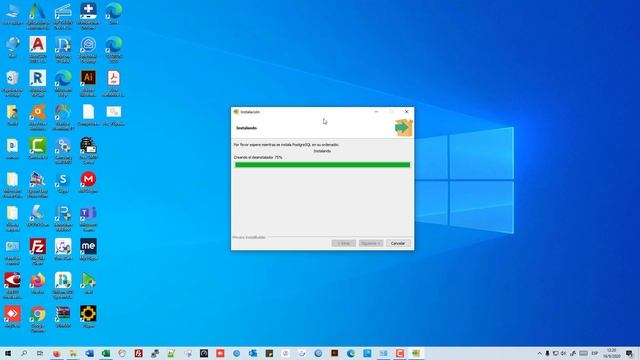Open the taskbar clock and date
The image size is (640, 360).
point(611,353)
